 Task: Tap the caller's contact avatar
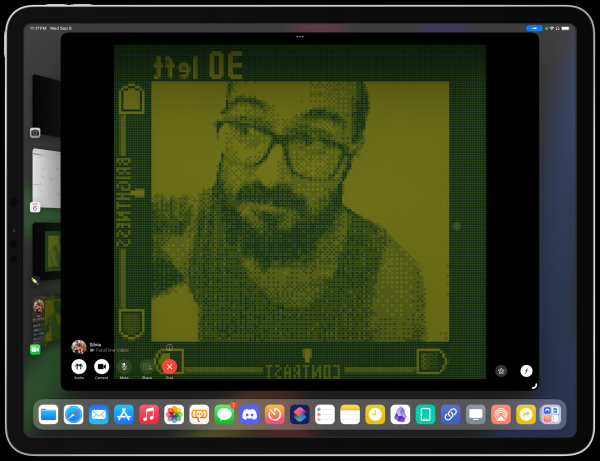tap(79, 347)
